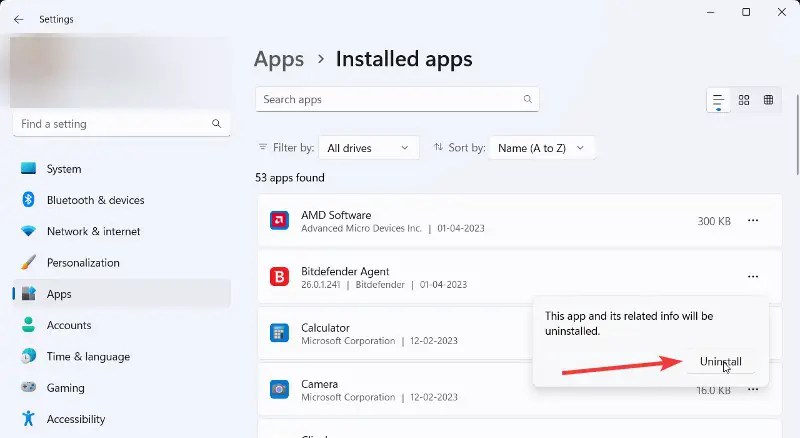Click the Accessibility figure icon
Viewport: 800px width, 438px height.
29,419
